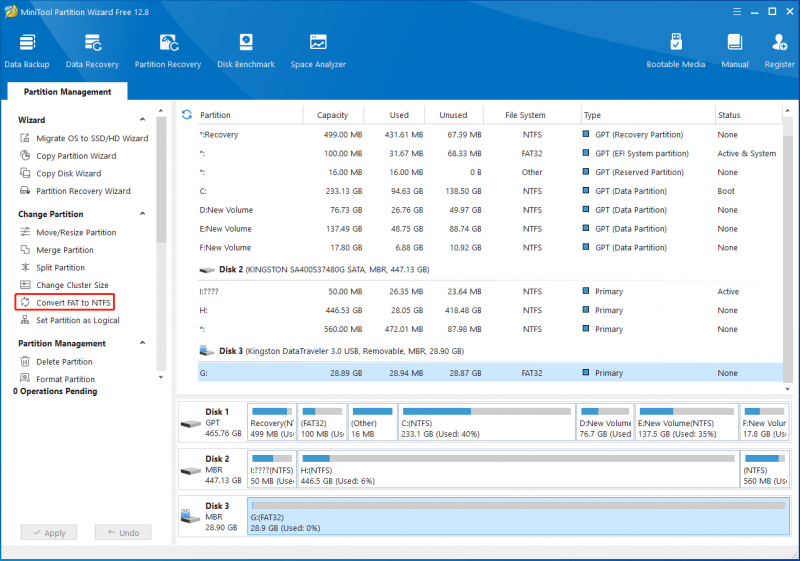Select the C:(NTFS) block in the Disk 1 map

(x=487, y=422)
